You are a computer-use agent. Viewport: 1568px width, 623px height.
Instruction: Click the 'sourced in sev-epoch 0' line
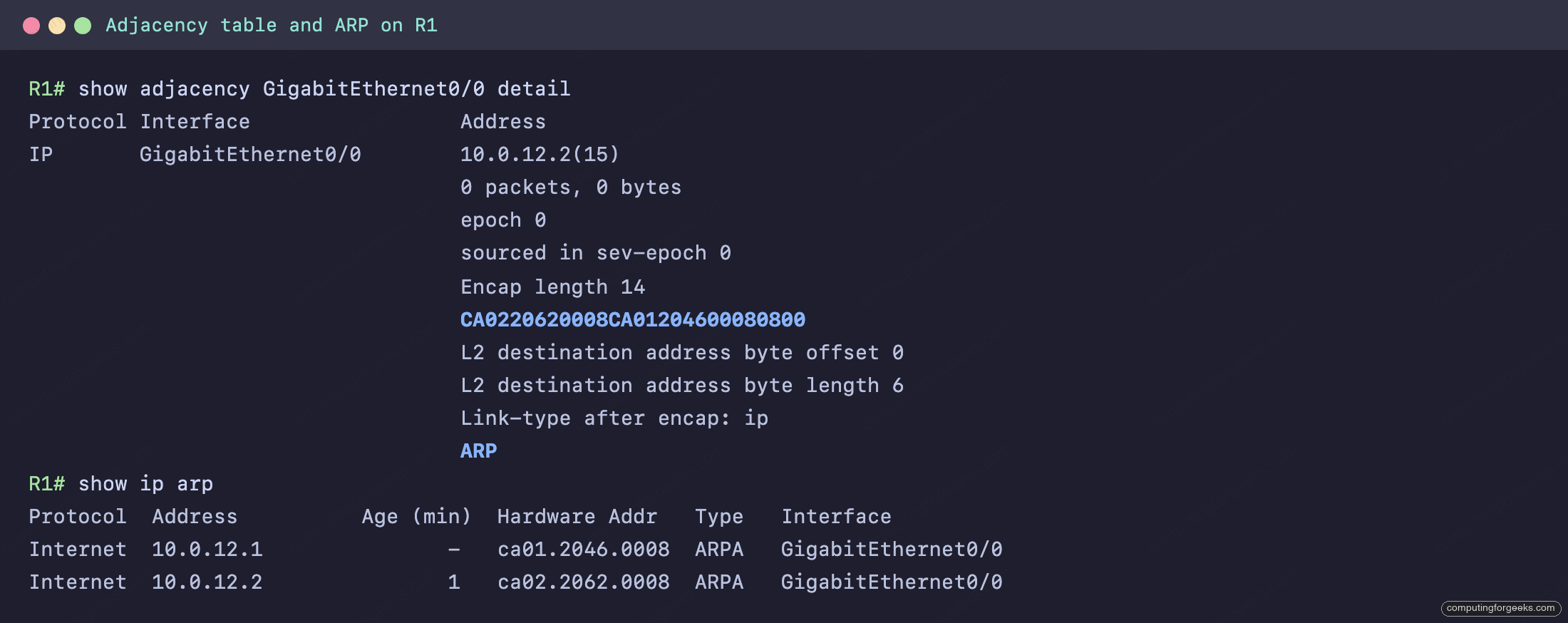[x=596, y=253]
